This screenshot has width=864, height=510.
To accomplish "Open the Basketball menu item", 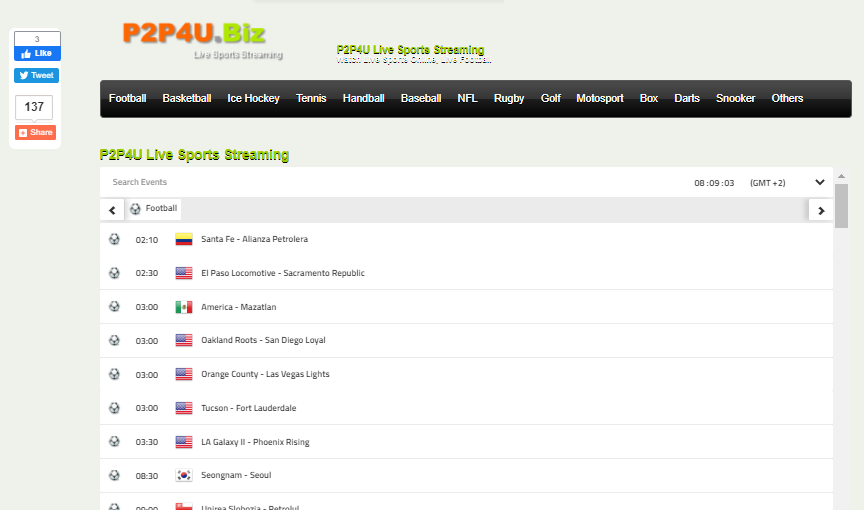I will [187, 98].
